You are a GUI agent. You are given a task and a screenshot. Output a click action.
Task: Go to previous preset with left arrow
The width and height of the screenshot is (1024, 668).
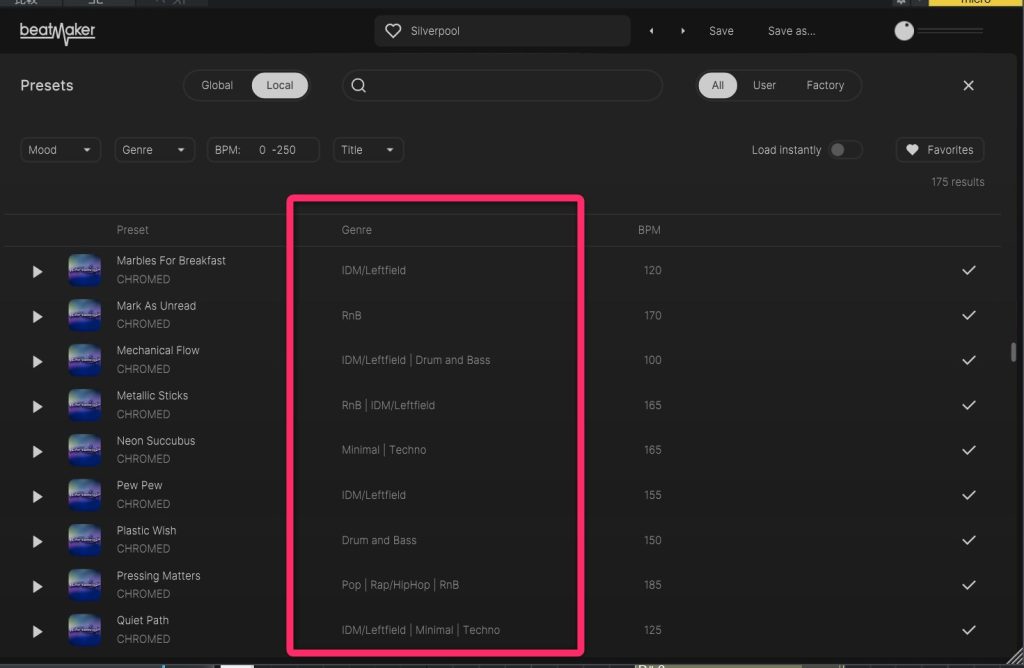pyautogui.click(x=652, y=31)
